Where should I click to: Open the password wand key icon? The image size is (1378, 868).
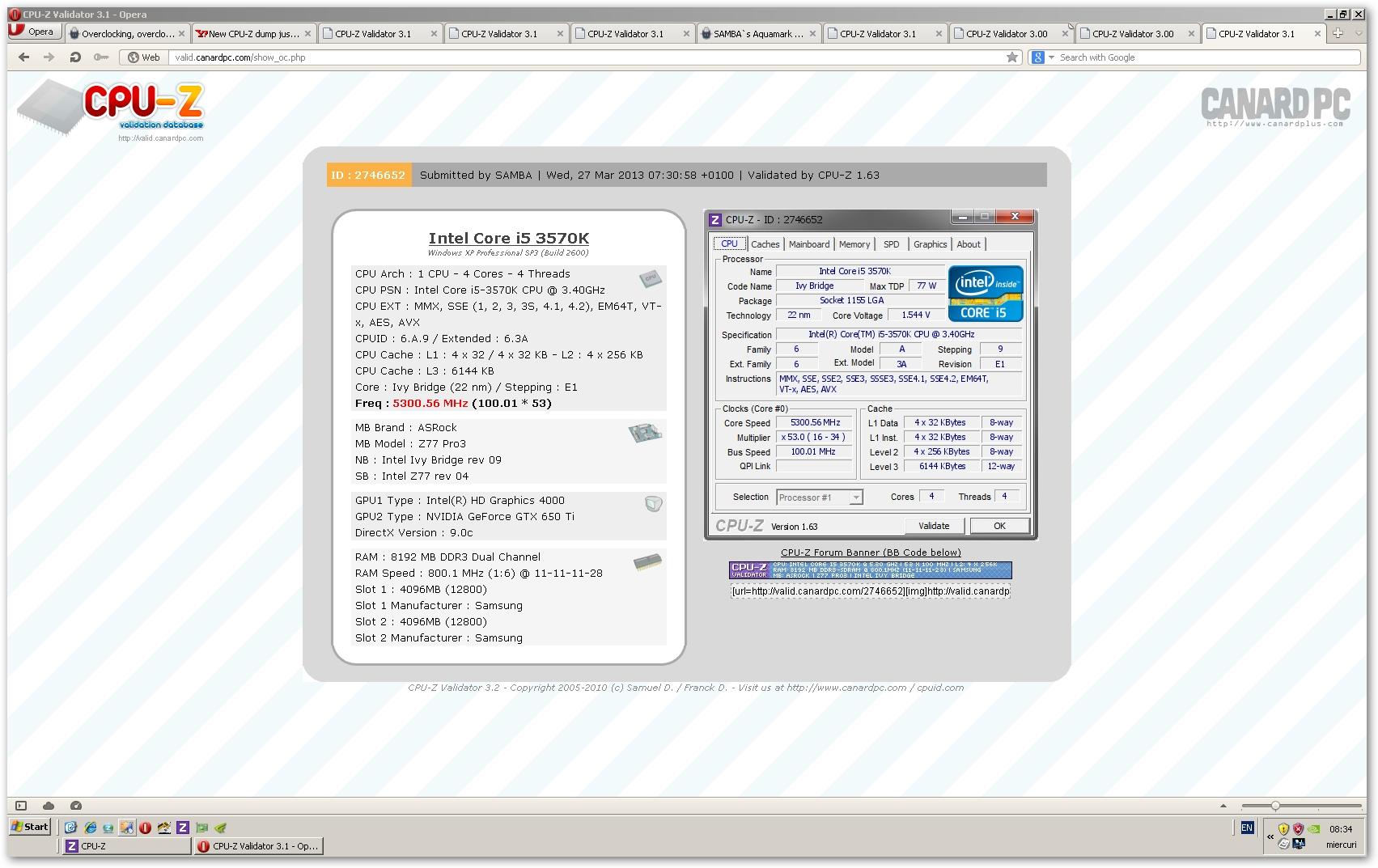[101, 57]
